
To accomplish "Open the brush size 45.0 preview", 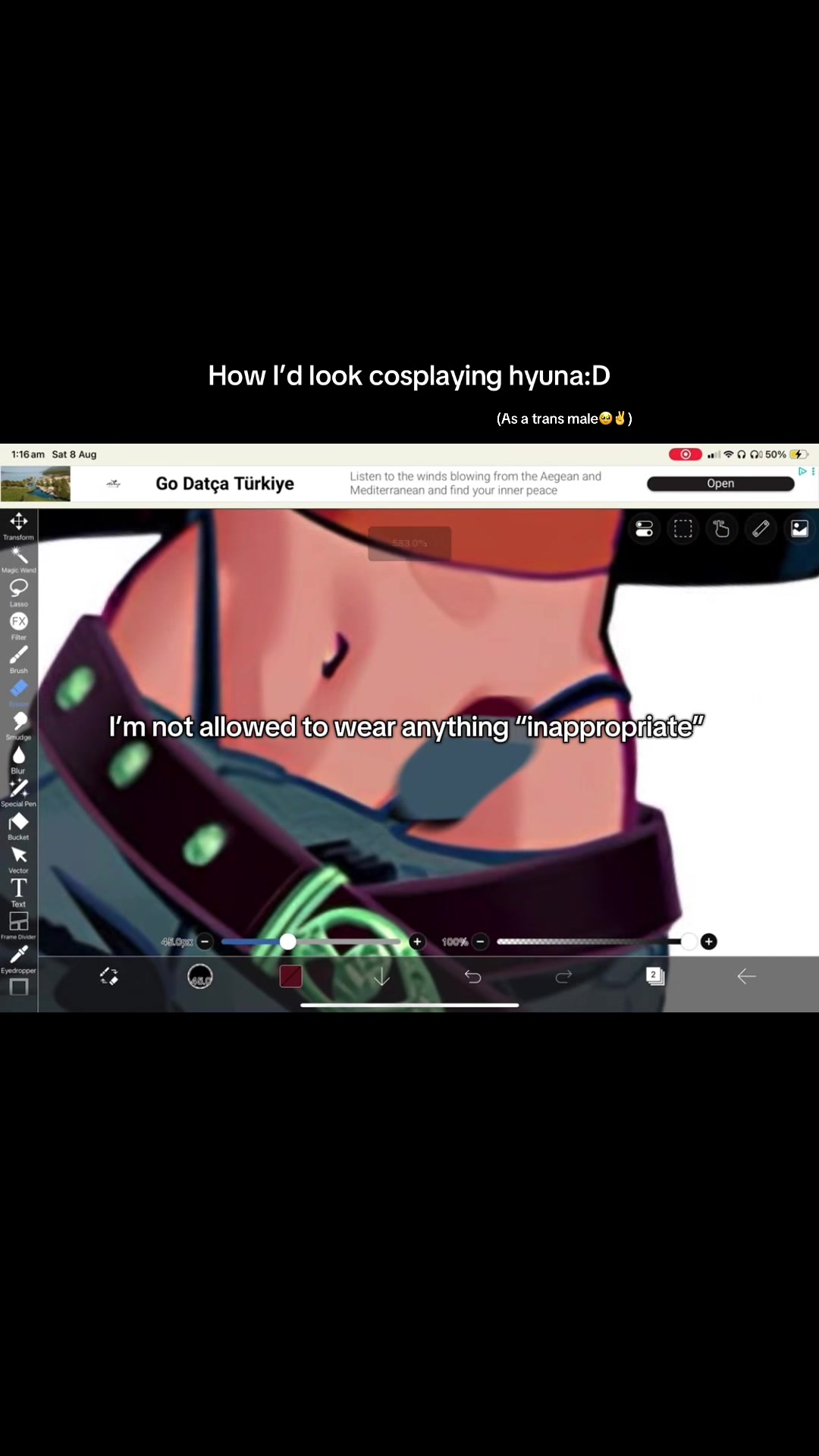I will pos(200,977).
